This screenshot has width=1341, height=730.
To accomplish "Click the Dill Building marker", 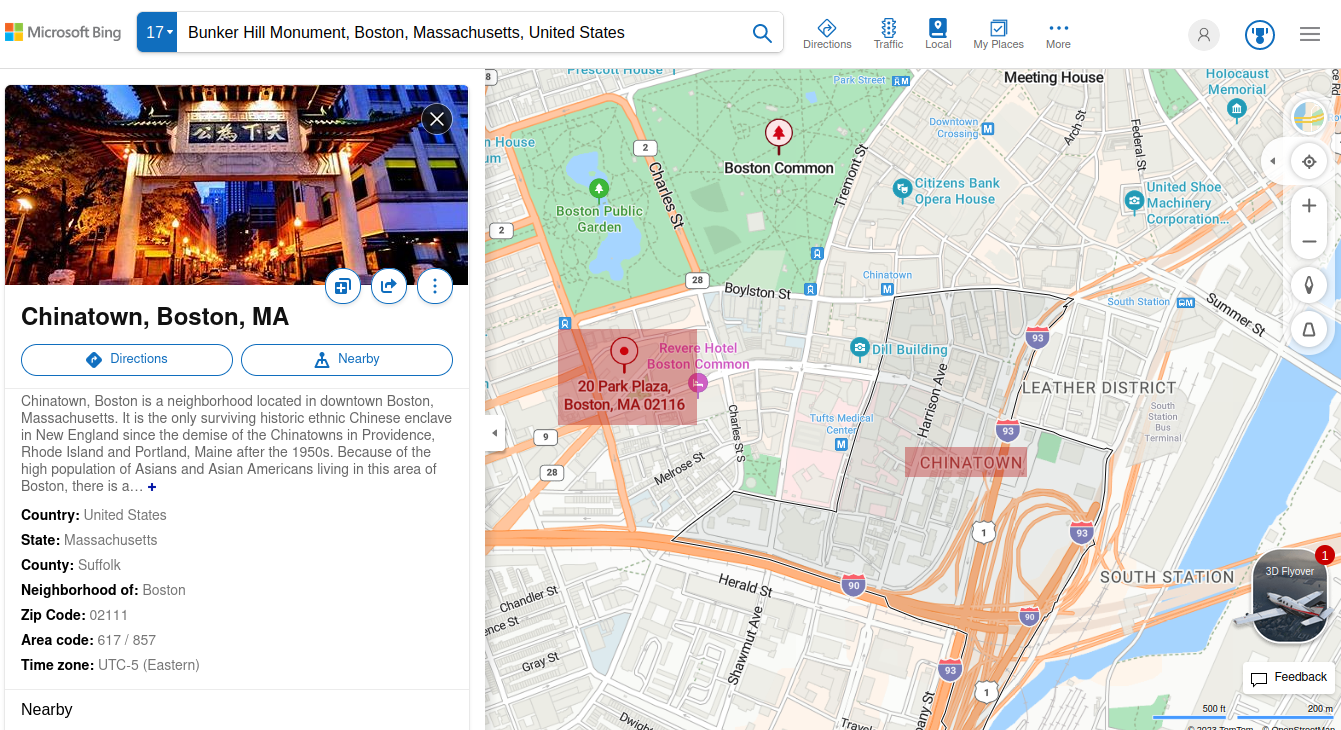I will tap(859, 348).
